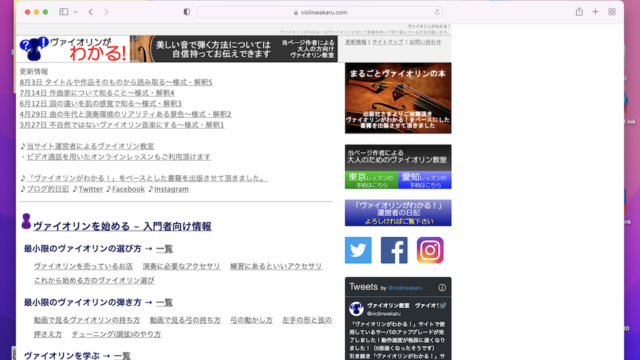Open the privacy report shield icon
The height and width of the screenshot is (360, 640).
point(187,12)
